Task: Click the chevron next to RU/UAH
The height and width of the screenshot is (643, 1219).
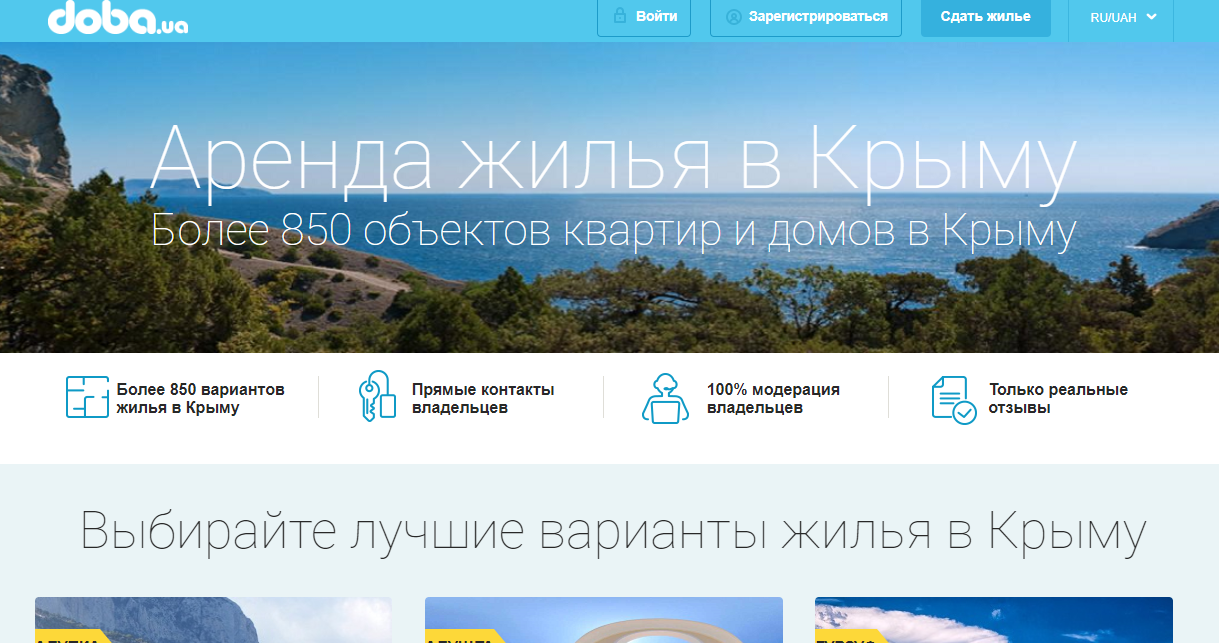Action: pos(1151,17)
